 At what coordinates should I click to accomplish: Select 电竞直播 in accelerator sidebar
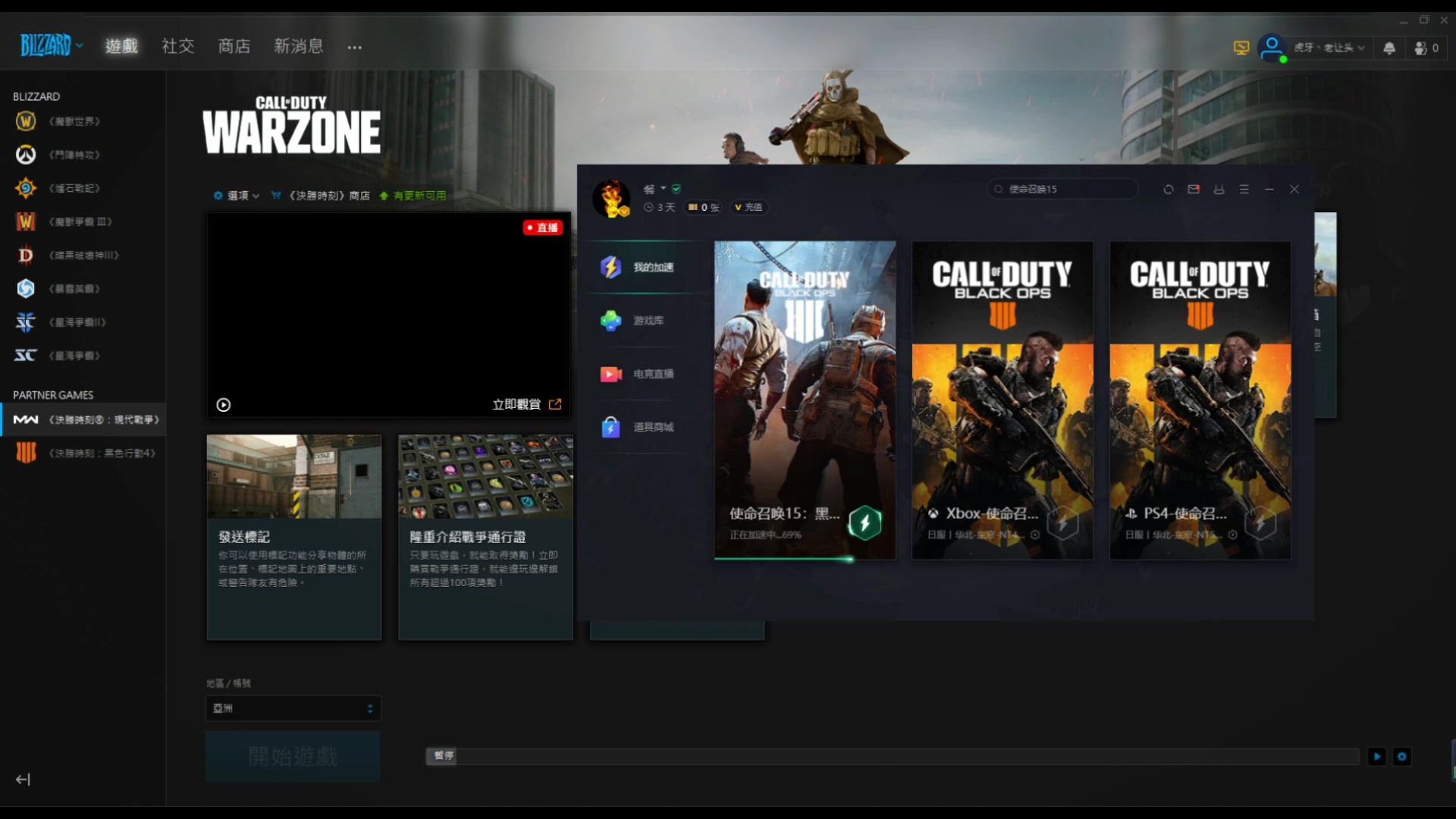645,374
